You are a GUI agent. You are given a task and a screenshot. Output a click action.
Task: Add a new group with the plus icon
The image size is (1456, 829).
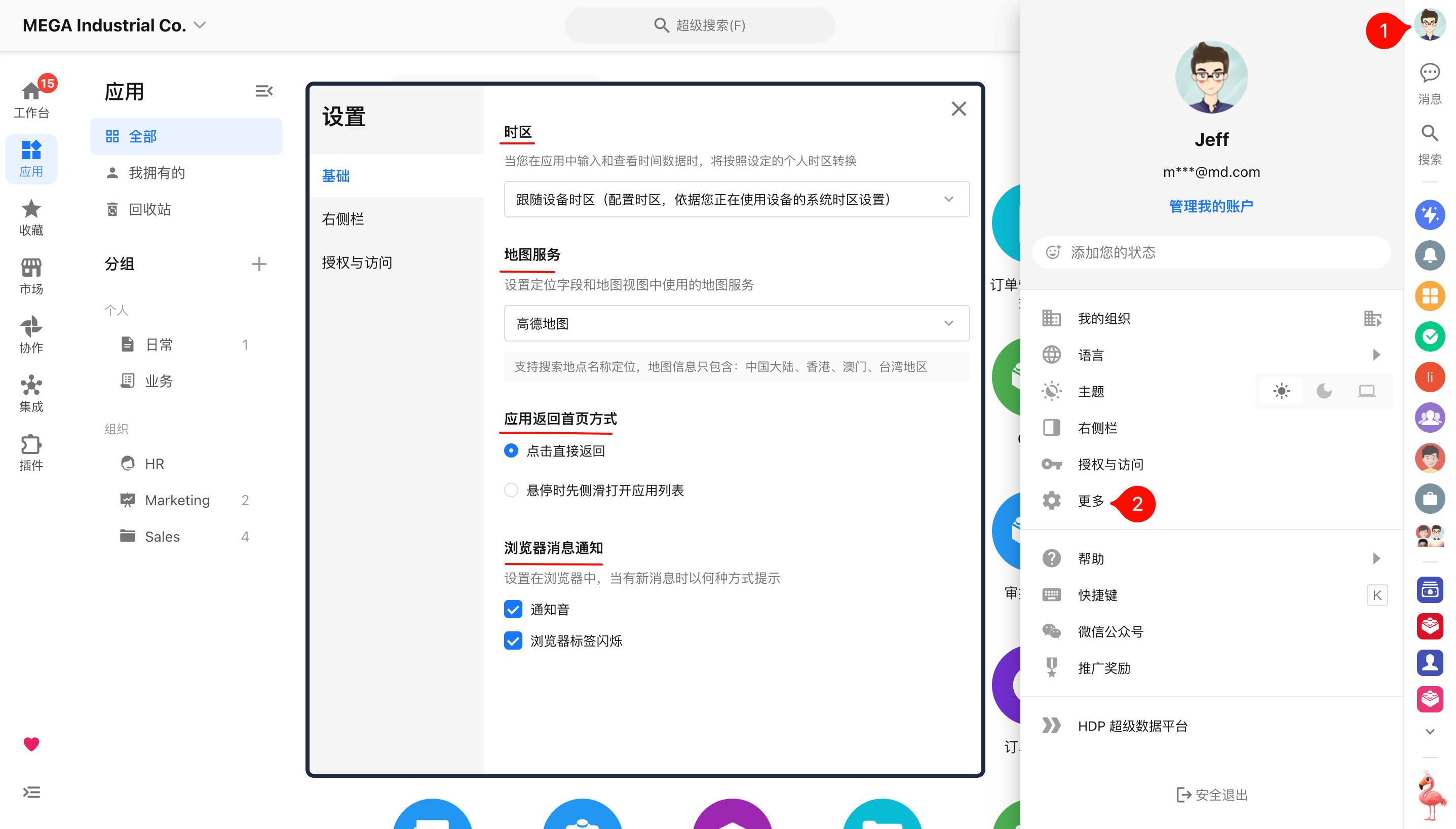click(259, 263)
